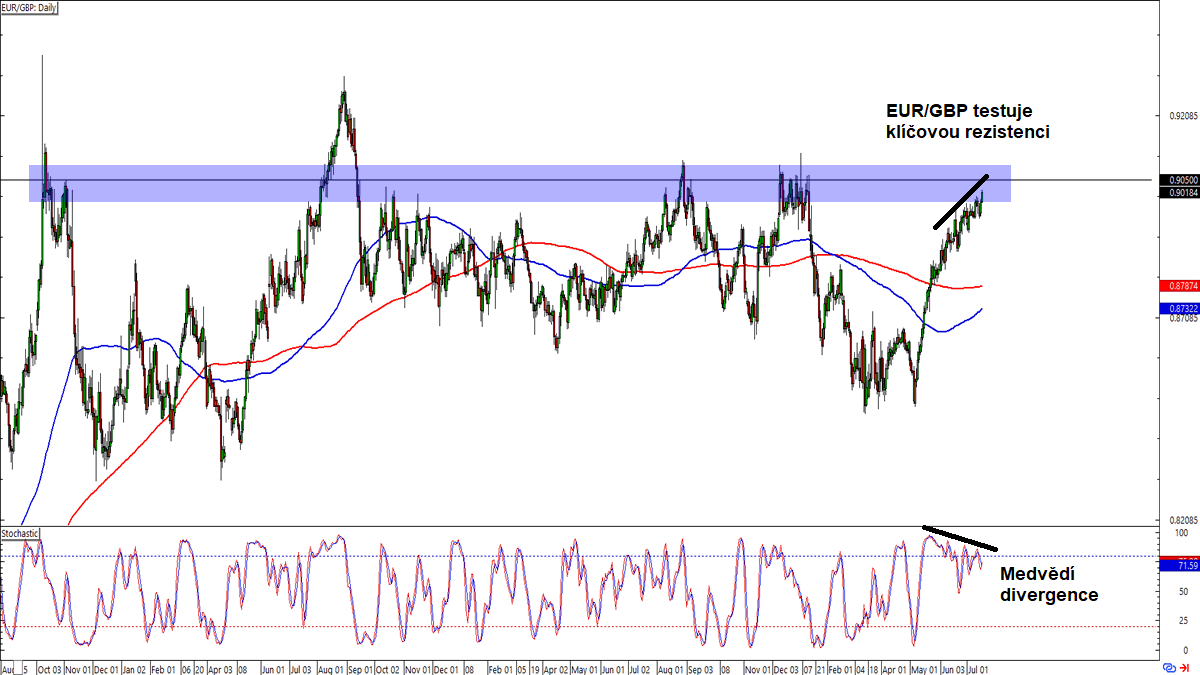This screenshot has height=675, width=1200.
Task: Click the Oct 02 date label
Action: point(387,668)
